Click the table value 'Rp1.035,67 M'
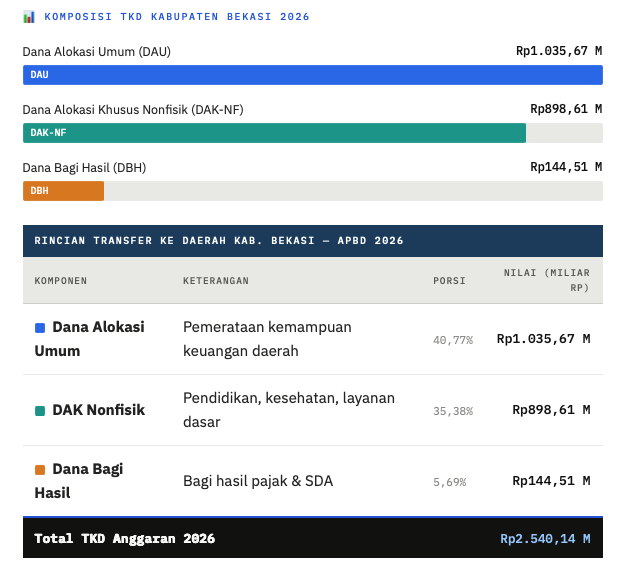 click(544, 339)
